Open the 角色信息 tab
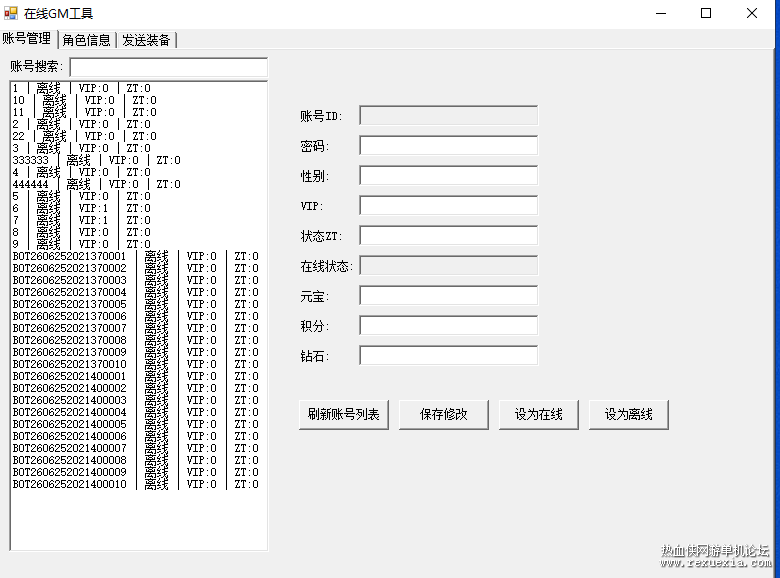This screenshot has width=780, height=578. pyautogui.click(x=87, y=40)
